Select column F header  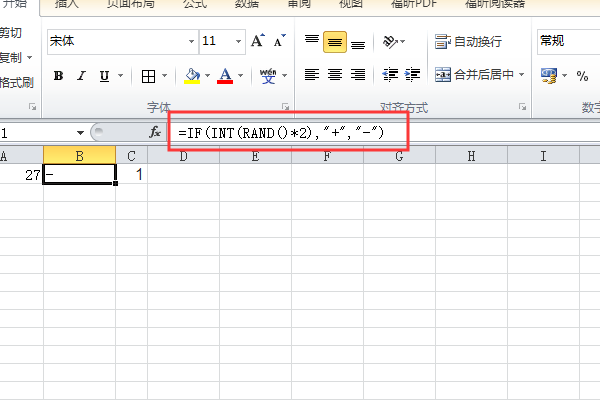(x=327, y=155)
